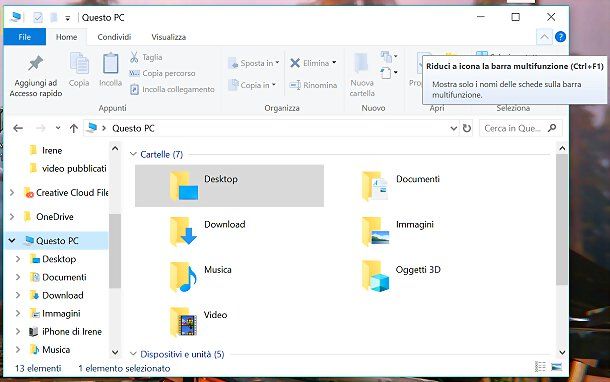This screenshot has height=382, width=610.
Task: Click Incolla collegamento command
Action: (172, 89)
